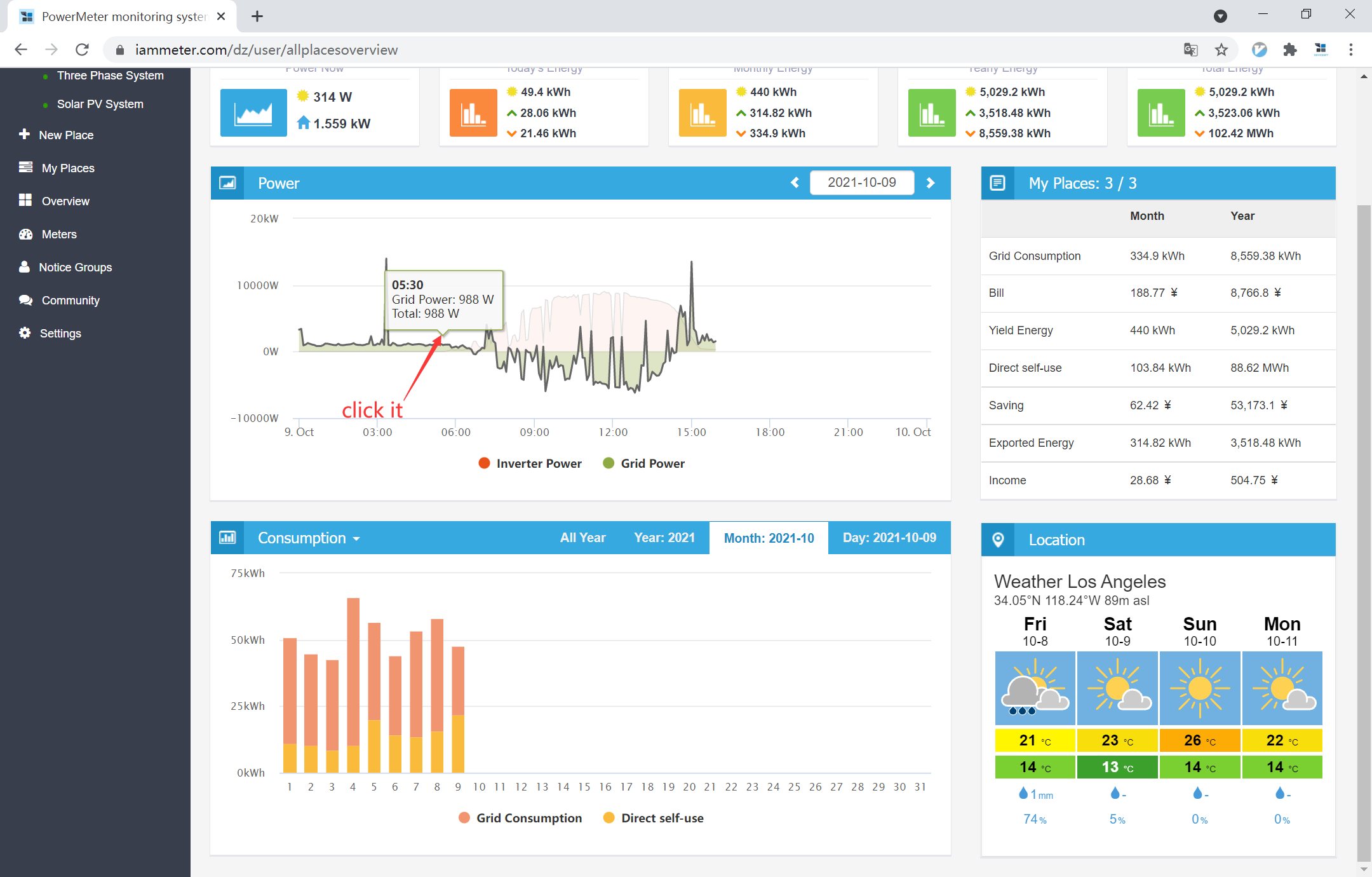
Task: Click the orange Today's Energy bar icon
Action: [x=473, y=112]
